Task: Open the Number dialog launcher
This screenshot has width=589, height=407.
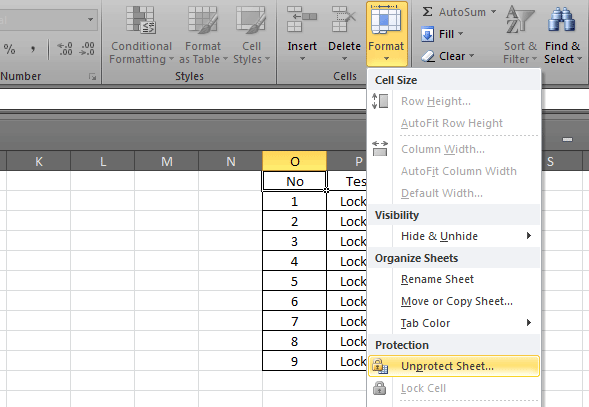Action: coord(92,77)
